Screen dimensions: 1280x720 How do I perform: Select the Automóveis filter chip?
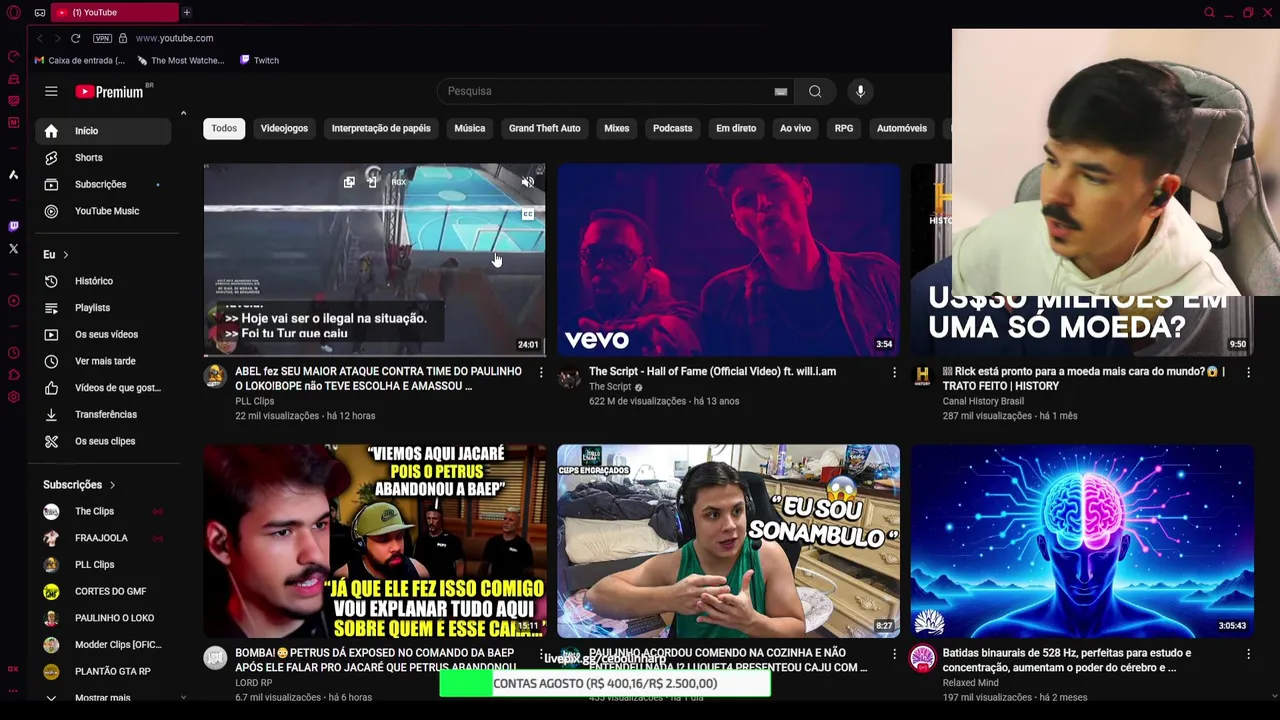902,128
